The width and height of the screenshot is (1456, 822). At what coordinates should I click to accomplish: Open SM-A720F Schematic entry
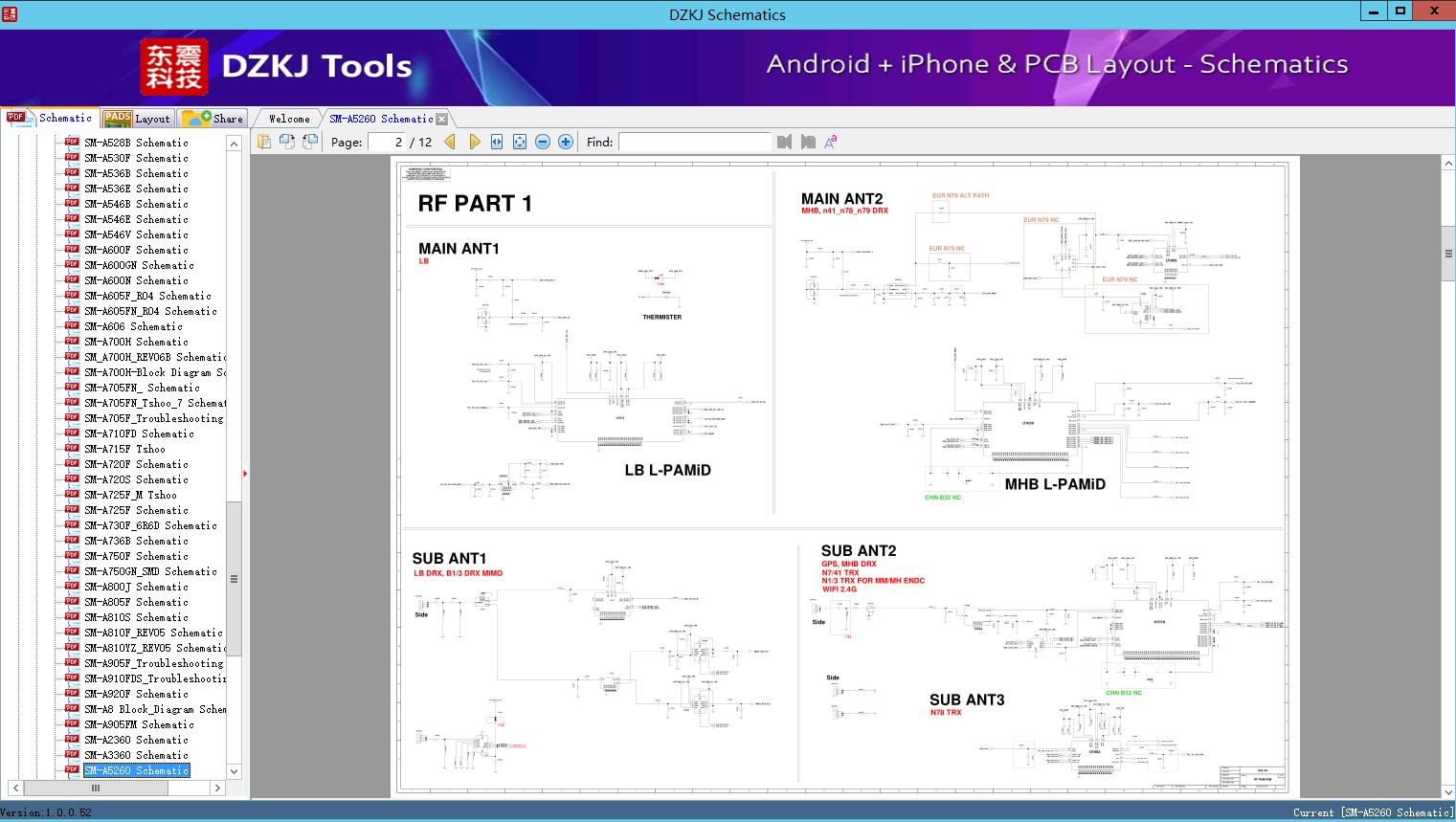[136, 464]
